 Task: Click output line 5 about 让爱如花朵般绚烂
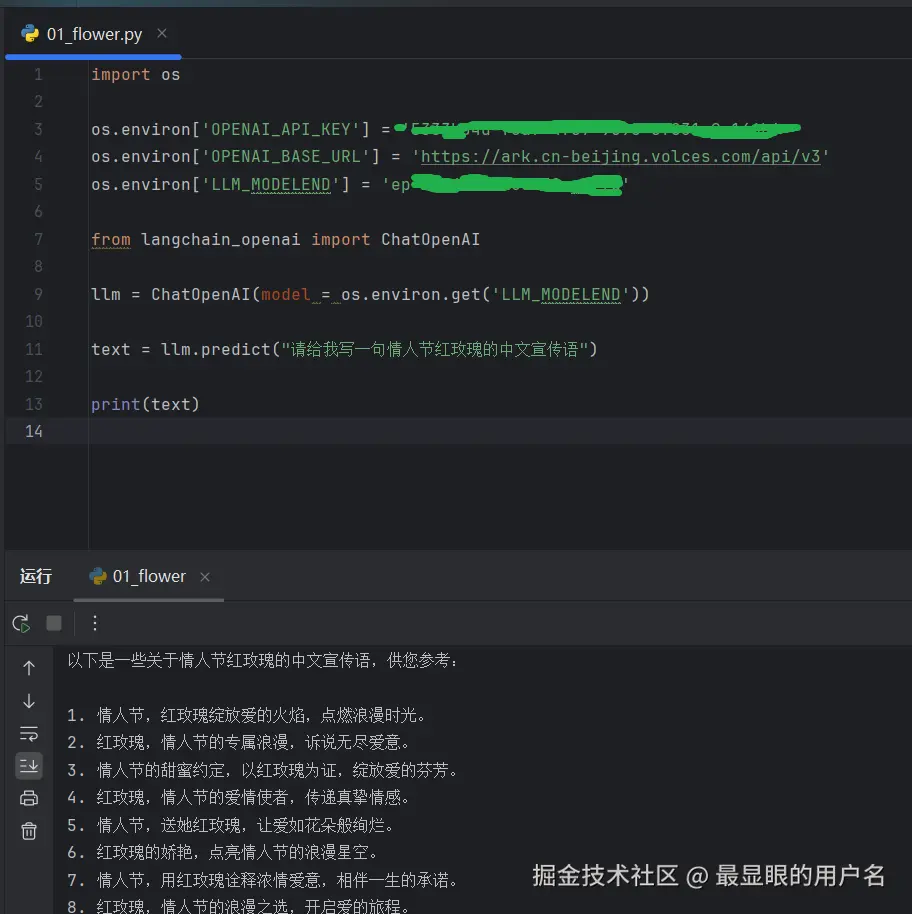(x=231, y=825)
